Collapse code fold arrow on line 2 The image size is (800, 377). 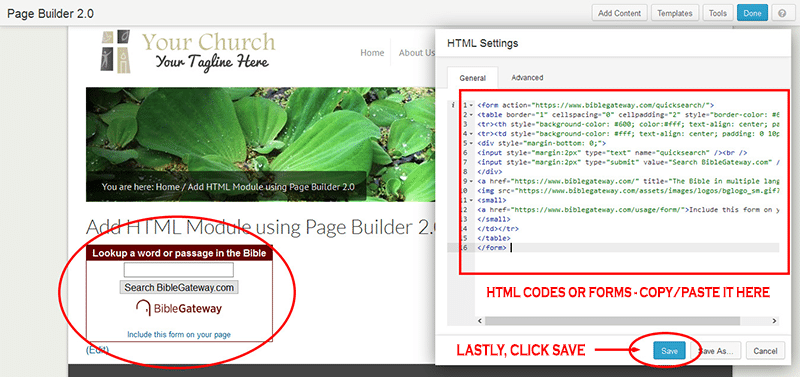pos(471,114)
